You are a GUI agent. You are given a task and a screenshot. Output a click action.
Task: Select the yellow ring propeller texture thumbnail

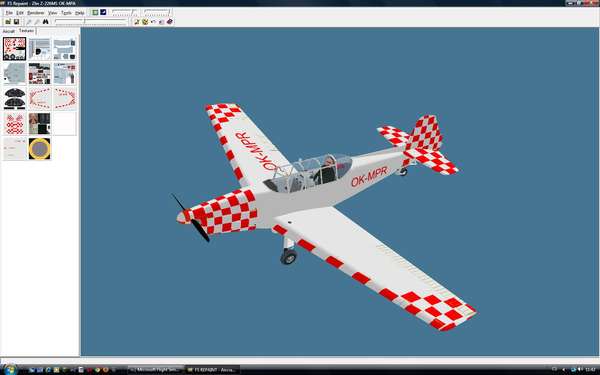tap(39, 148)
